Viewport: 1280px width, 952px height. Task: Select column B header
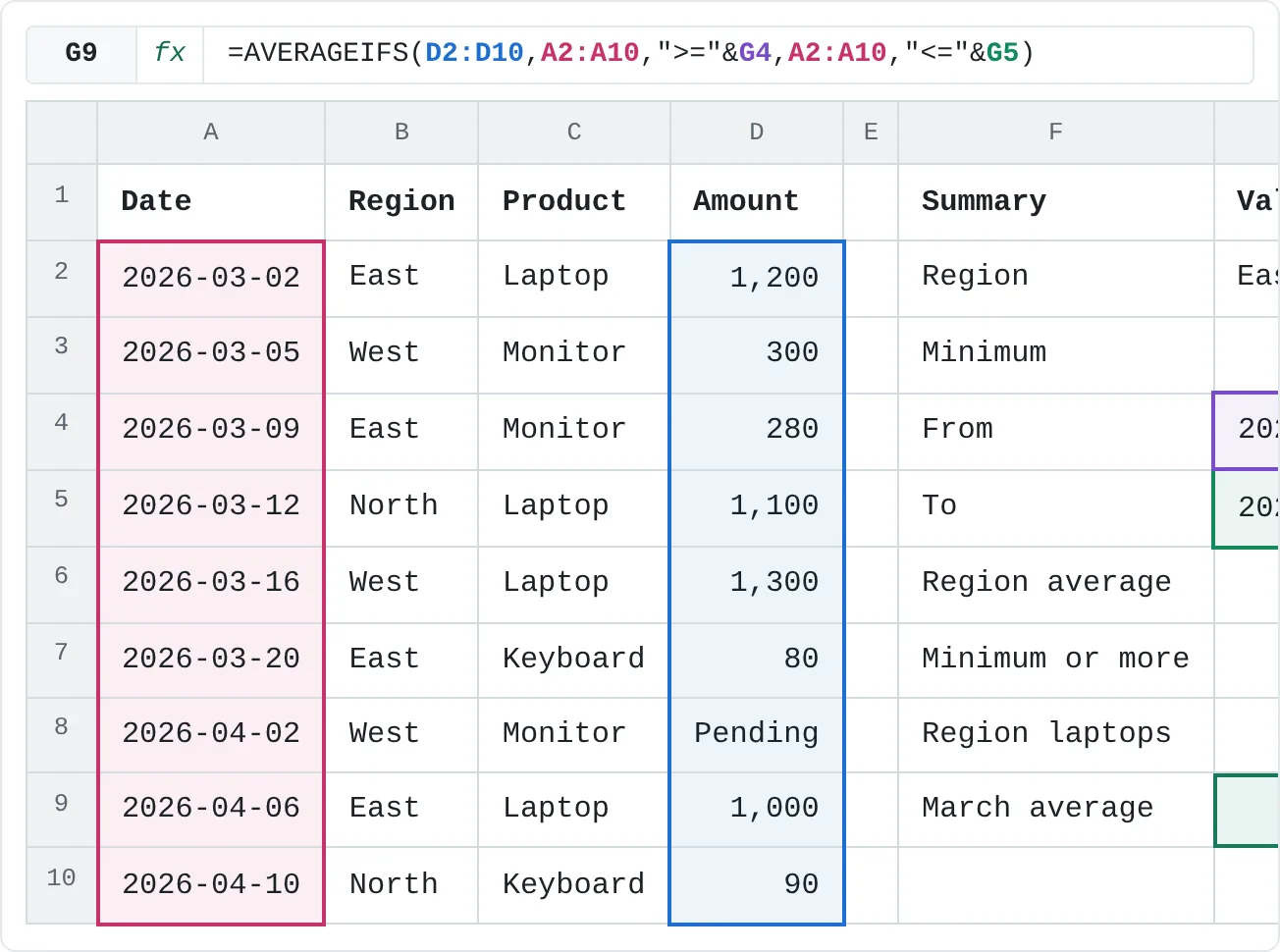tap(401, 132)
